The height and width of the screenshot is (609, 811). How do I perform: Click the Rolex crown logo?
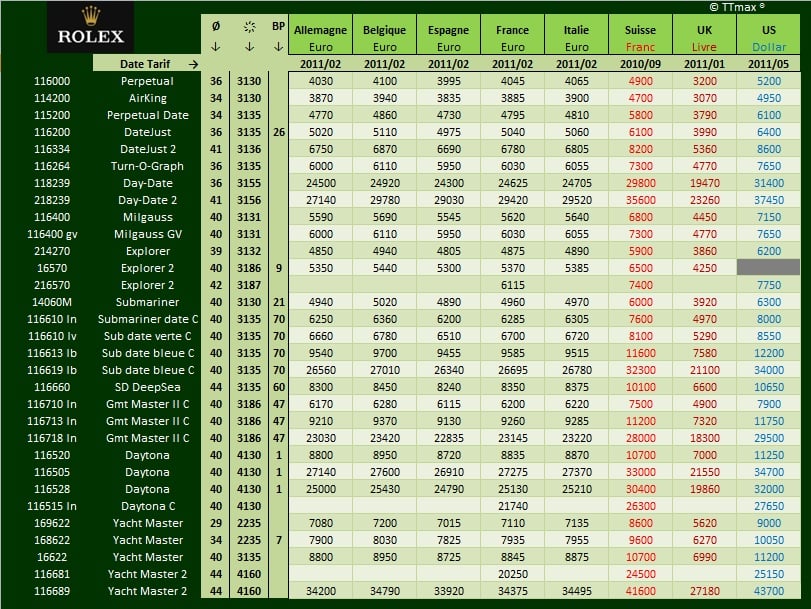pos(91,17)
